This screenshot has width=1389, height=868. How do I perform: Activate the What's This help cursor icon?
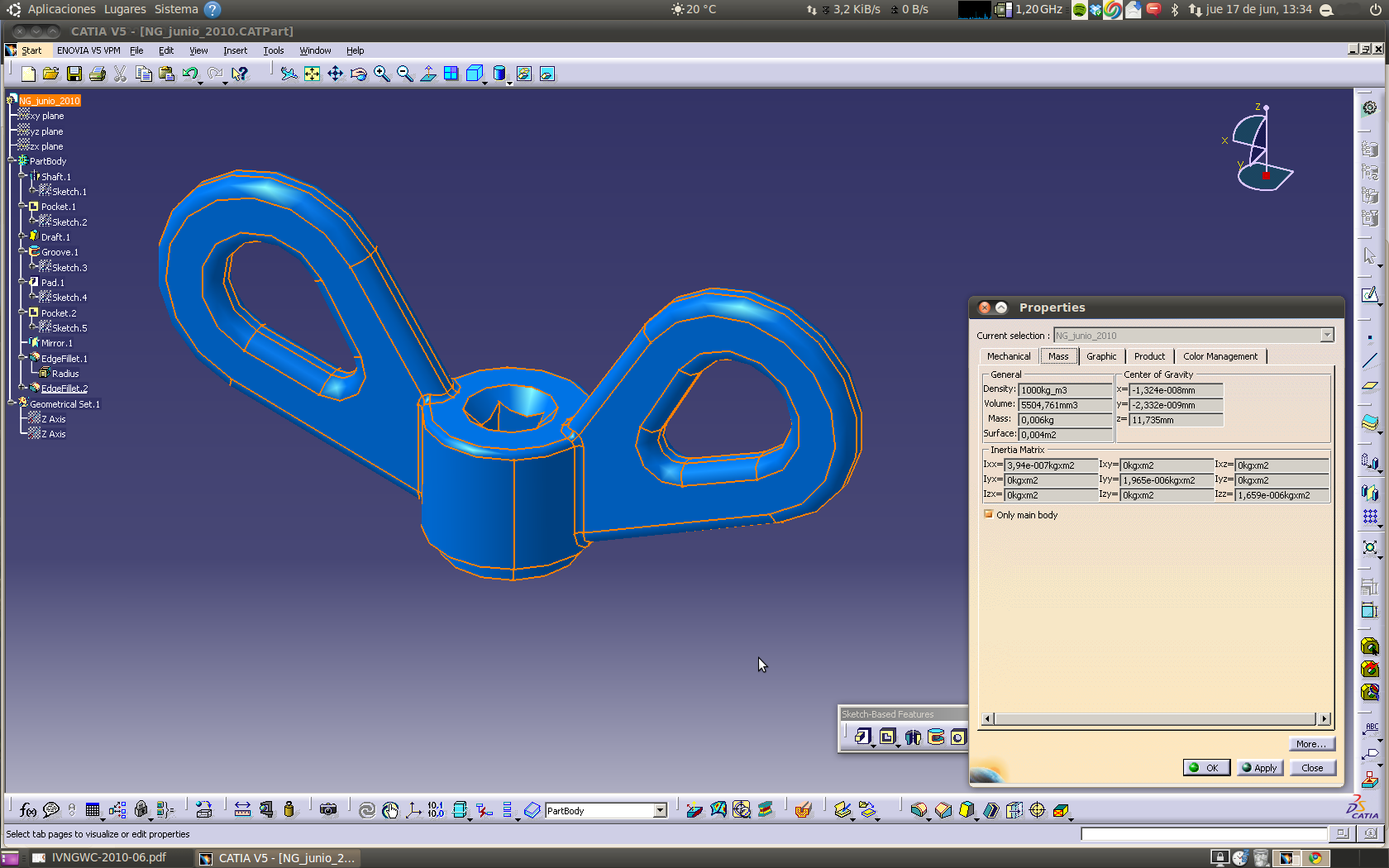(240, 74)
